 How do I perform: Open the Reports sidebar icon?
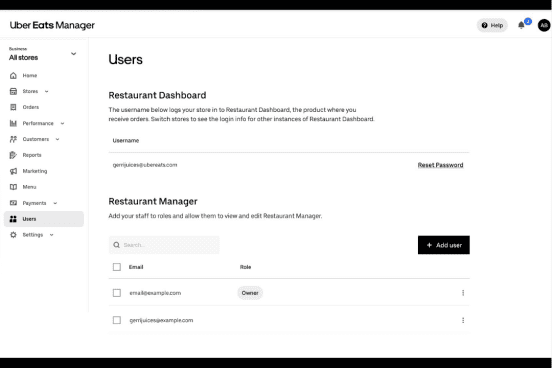pyautogui.click(x=13, y=155)
